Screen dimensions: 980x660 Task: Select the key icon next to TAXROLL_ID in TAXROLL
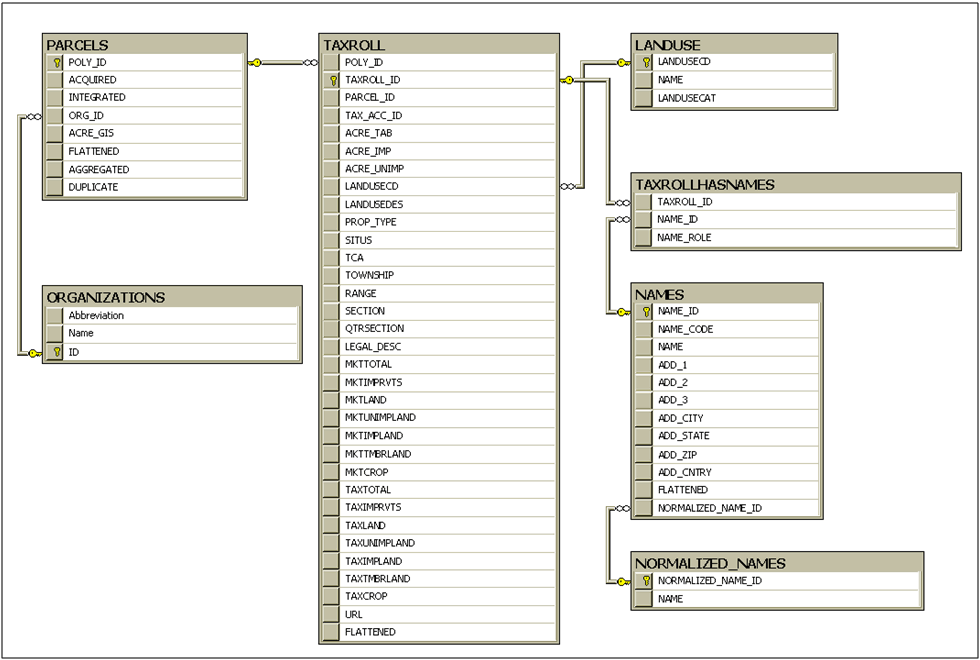click(334, 80)
